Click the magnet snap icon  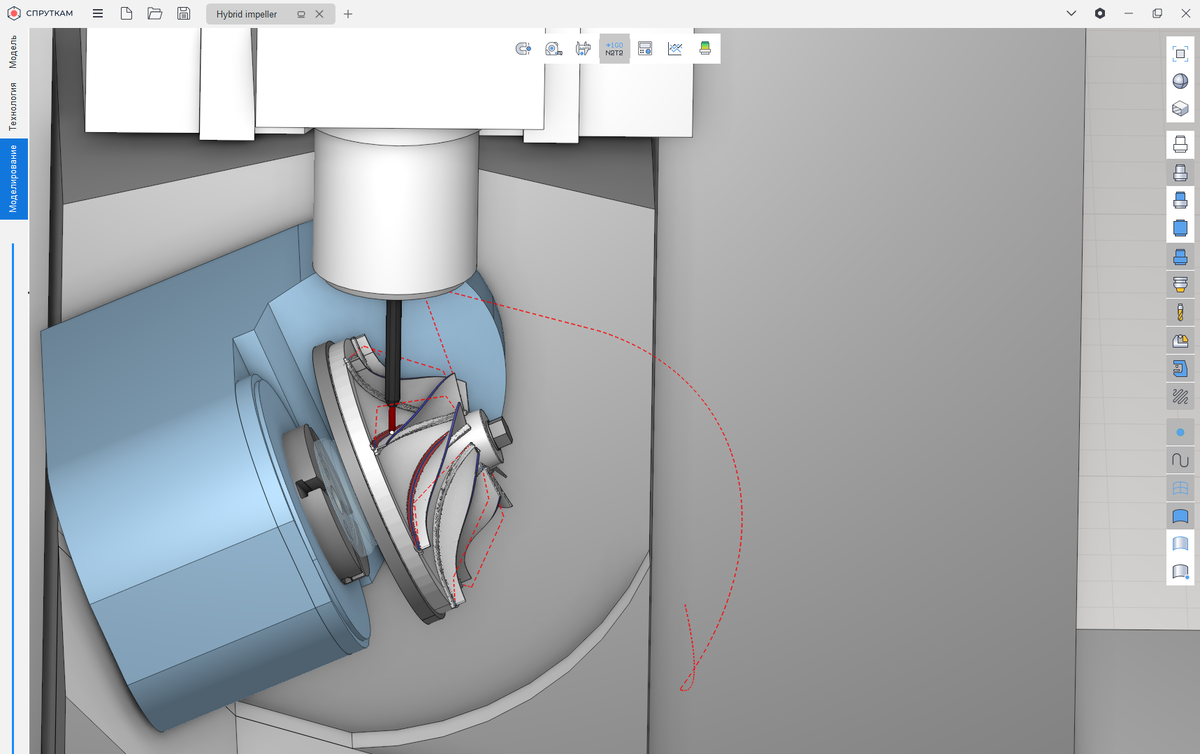coord(522,49)
